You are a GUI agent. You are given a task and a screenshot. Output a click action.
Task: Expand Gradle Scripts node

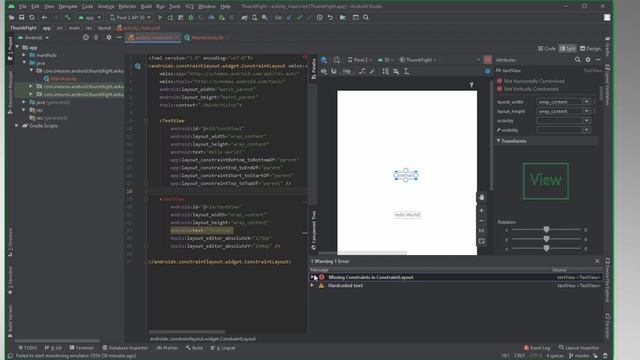coord(17,126)
